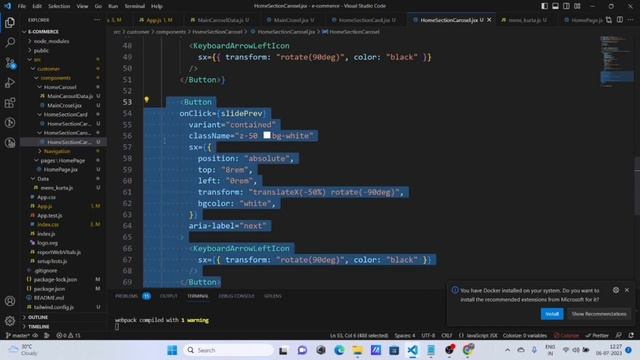Open the File menu
This screenshot has height=360, width=640.
tap(22, 6)
